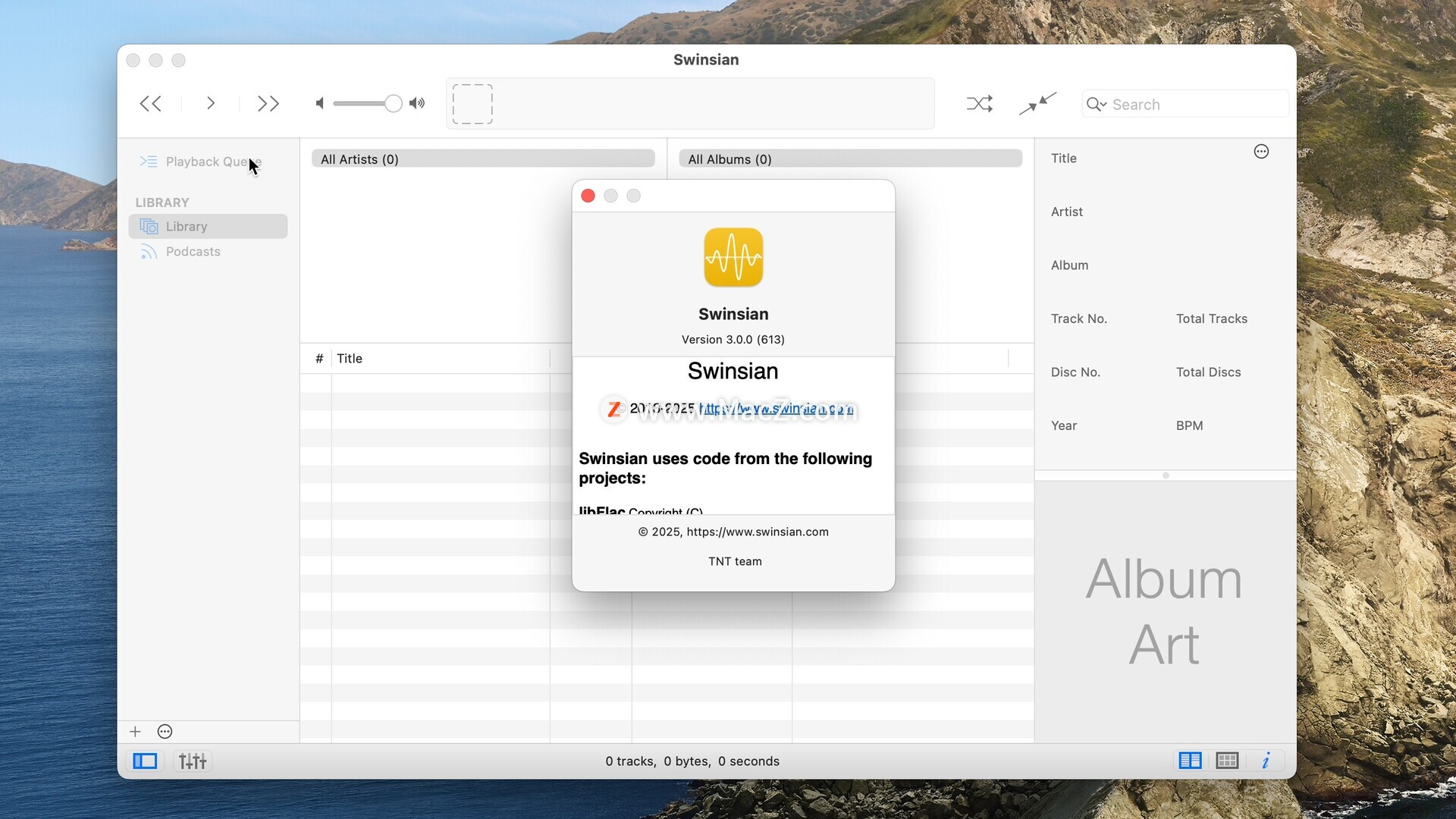Click the Total Discs field in inspector
This screenshot has width=1456, height=819.
click(1208, 372)
